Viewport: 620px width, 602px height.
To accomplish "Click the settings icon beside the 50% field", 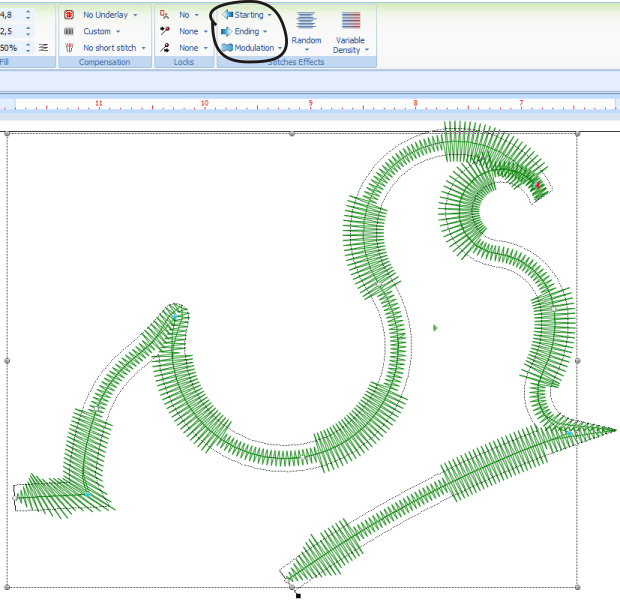I will click(x=43, y=48).
